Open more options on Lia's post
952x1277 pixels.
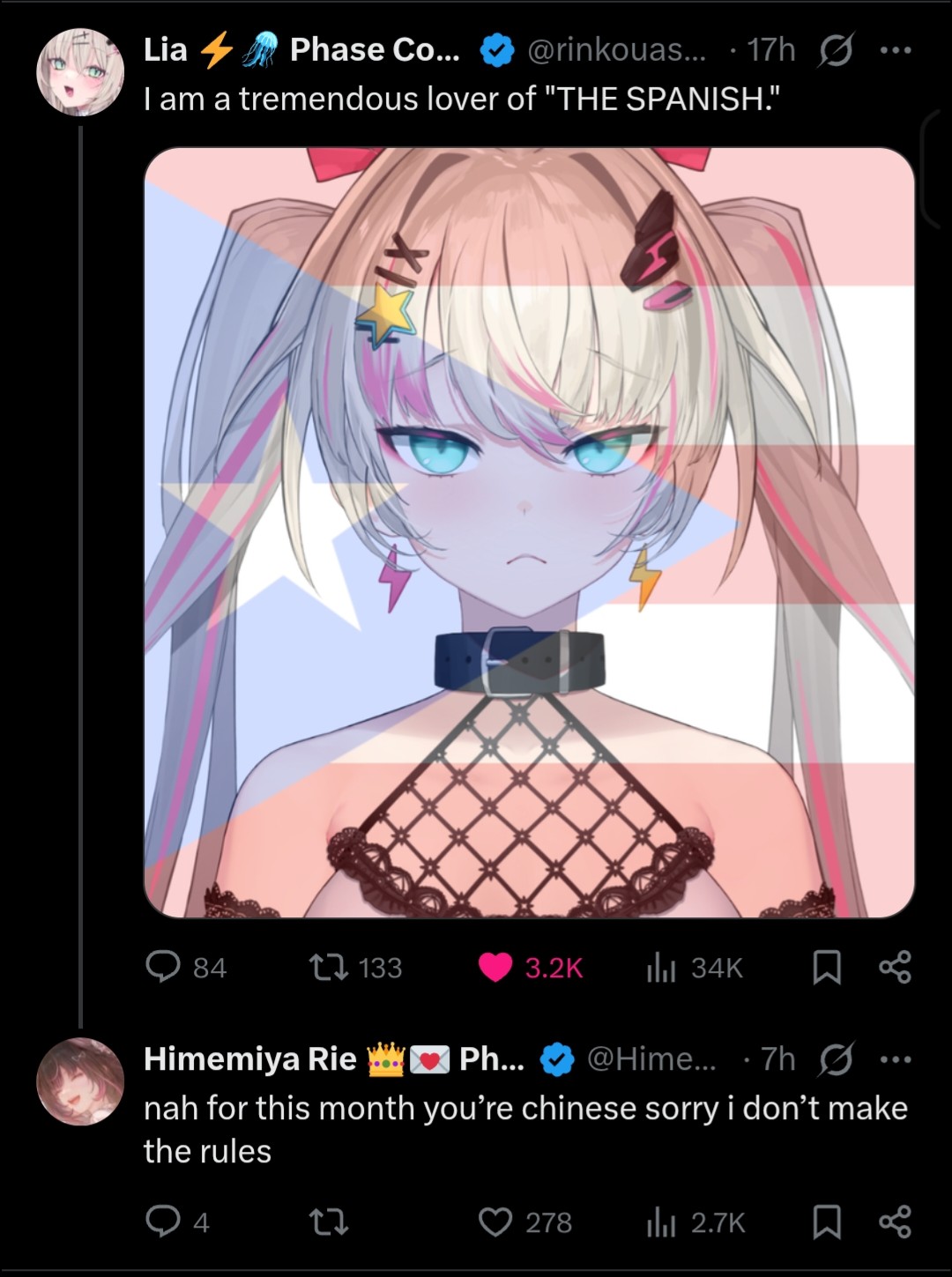click(x=895, y=50)
